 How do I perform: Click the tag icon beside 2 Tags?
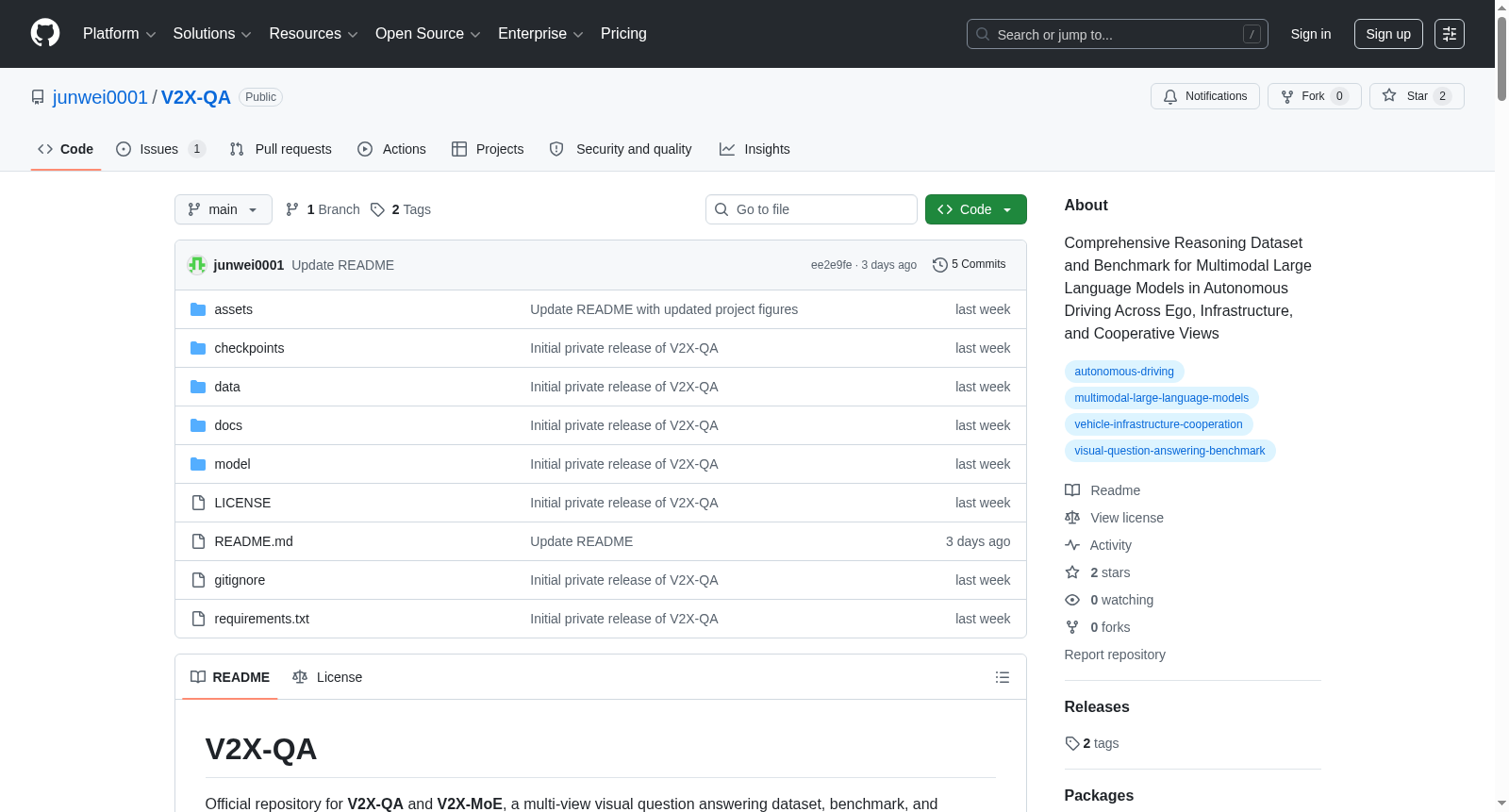[377, 209]
